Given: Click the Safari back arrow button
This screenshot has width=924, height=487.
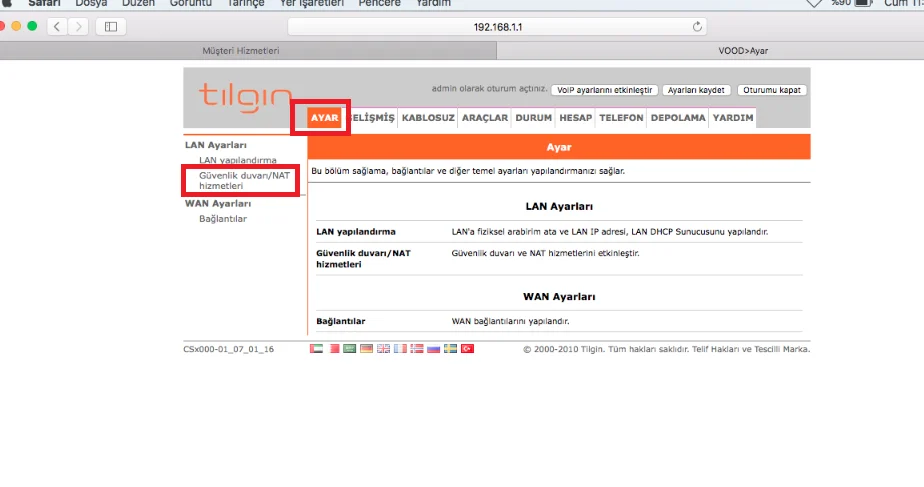Looking at the screenshot, I should (x=58, y=26).
